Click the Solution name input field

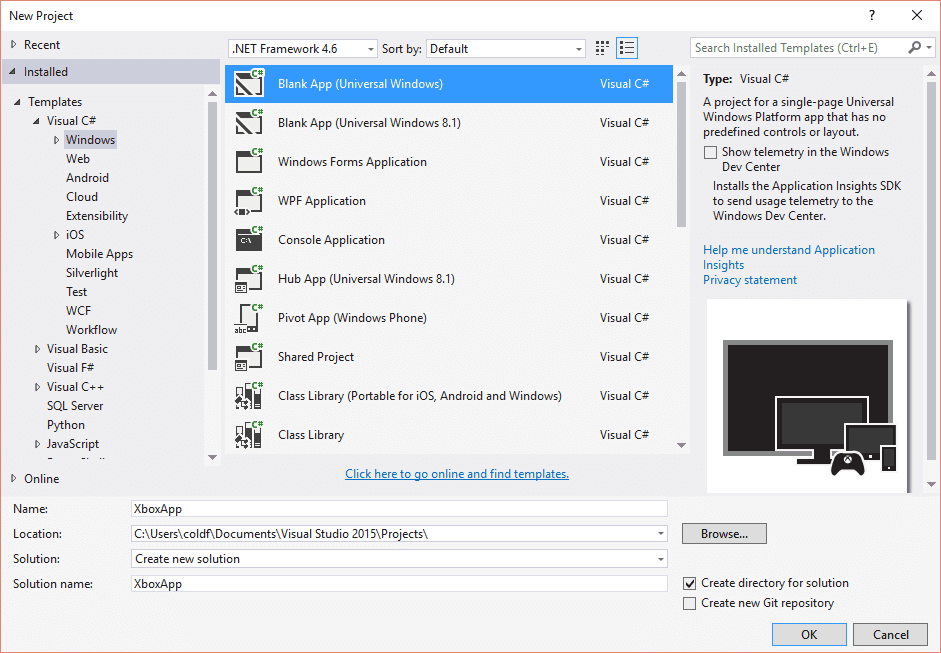coord(399,583)
